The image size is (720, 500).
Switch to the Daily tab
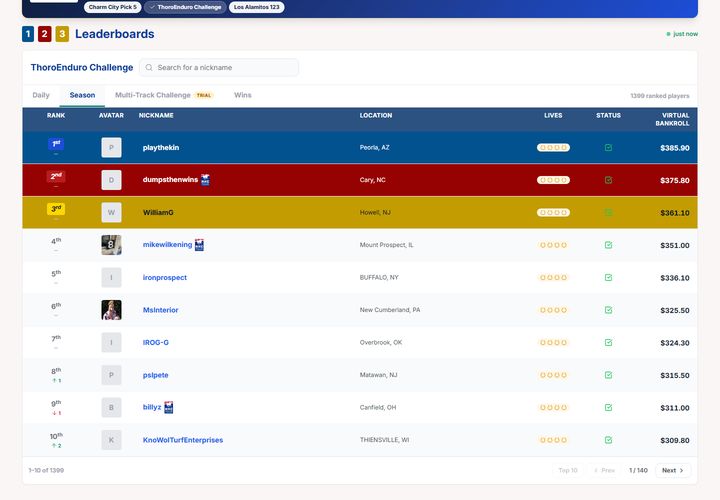pyautogui.click(x=41, y=95)
